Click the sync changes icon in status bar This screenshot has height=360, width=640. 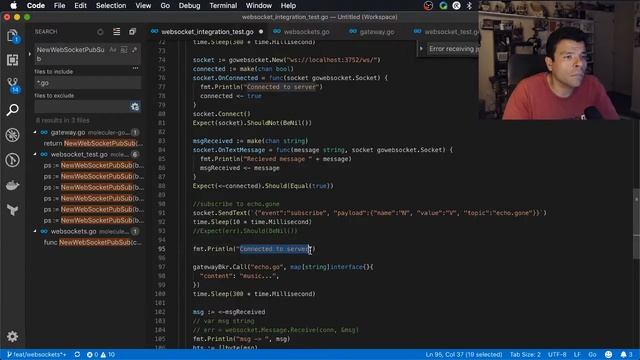77,354
